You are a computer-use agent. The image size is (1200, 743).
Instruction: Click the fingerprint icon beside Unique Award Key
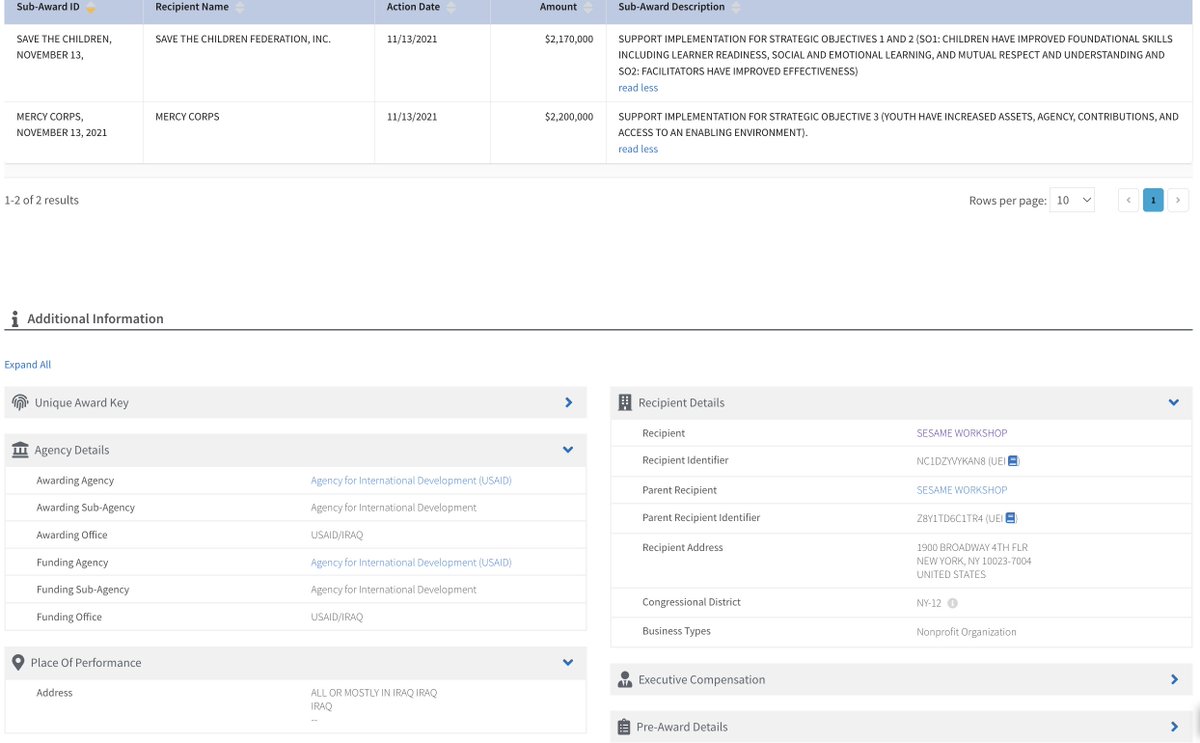coord(20,402)
